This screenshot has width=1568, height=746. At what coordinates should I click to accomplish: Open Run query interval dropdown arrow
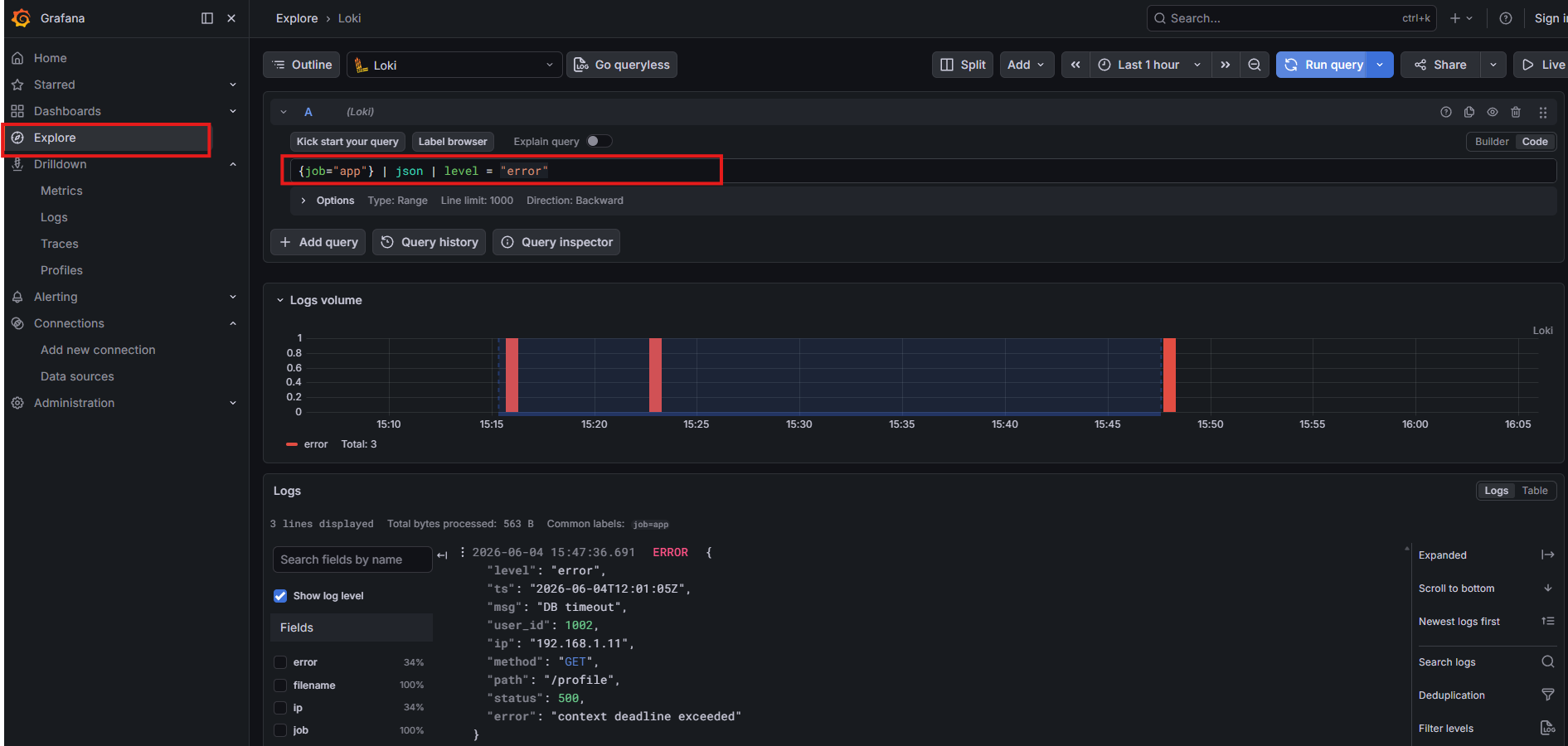point(1381,65)
